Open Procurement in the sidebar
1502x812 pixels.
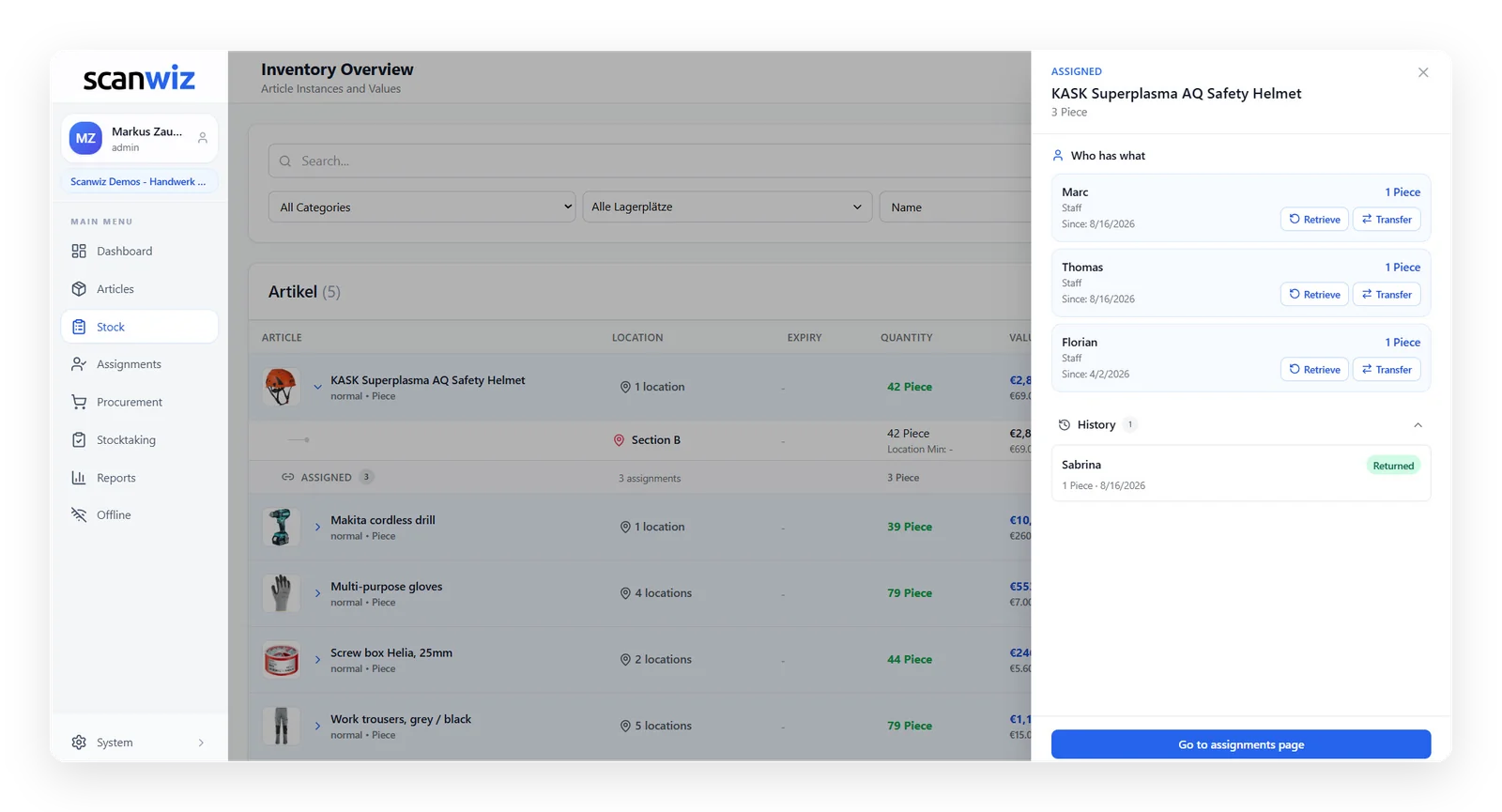pyautogui.click(x=139, y=402)
